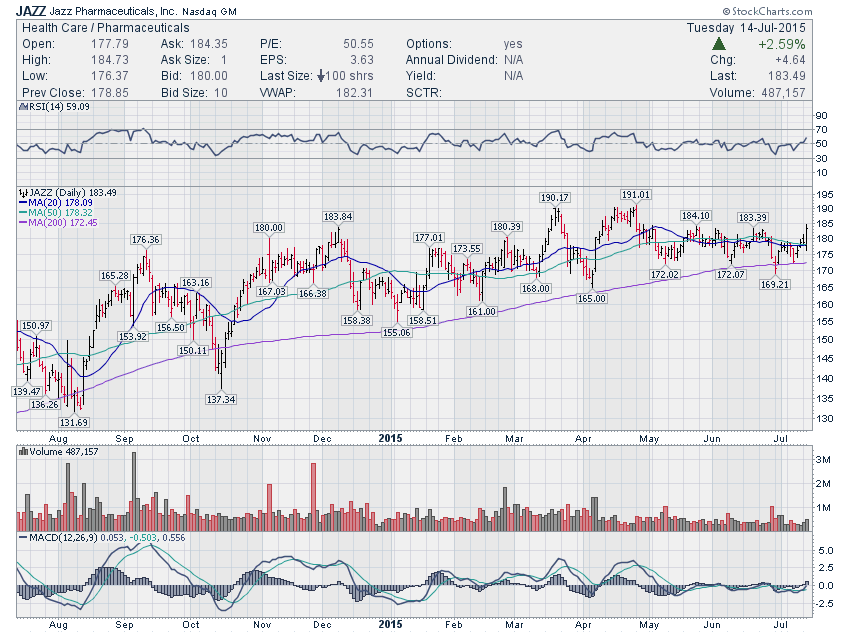Screen dimensions: 850x633
Task: Click the 155.06 price low label
Action: coord(396,333)
